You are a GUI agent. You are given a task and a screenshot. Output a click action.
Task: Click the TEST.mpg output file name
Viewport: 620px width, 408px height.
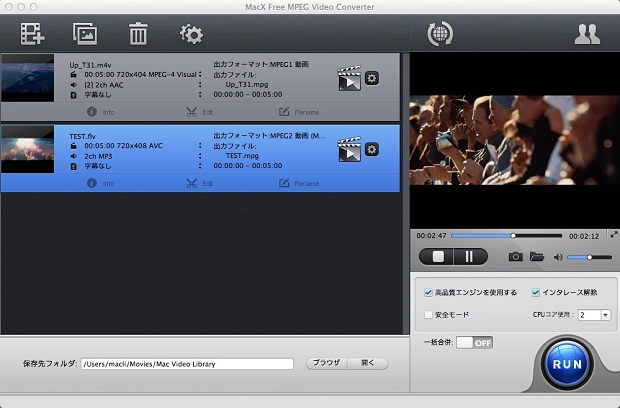(242, 156)
